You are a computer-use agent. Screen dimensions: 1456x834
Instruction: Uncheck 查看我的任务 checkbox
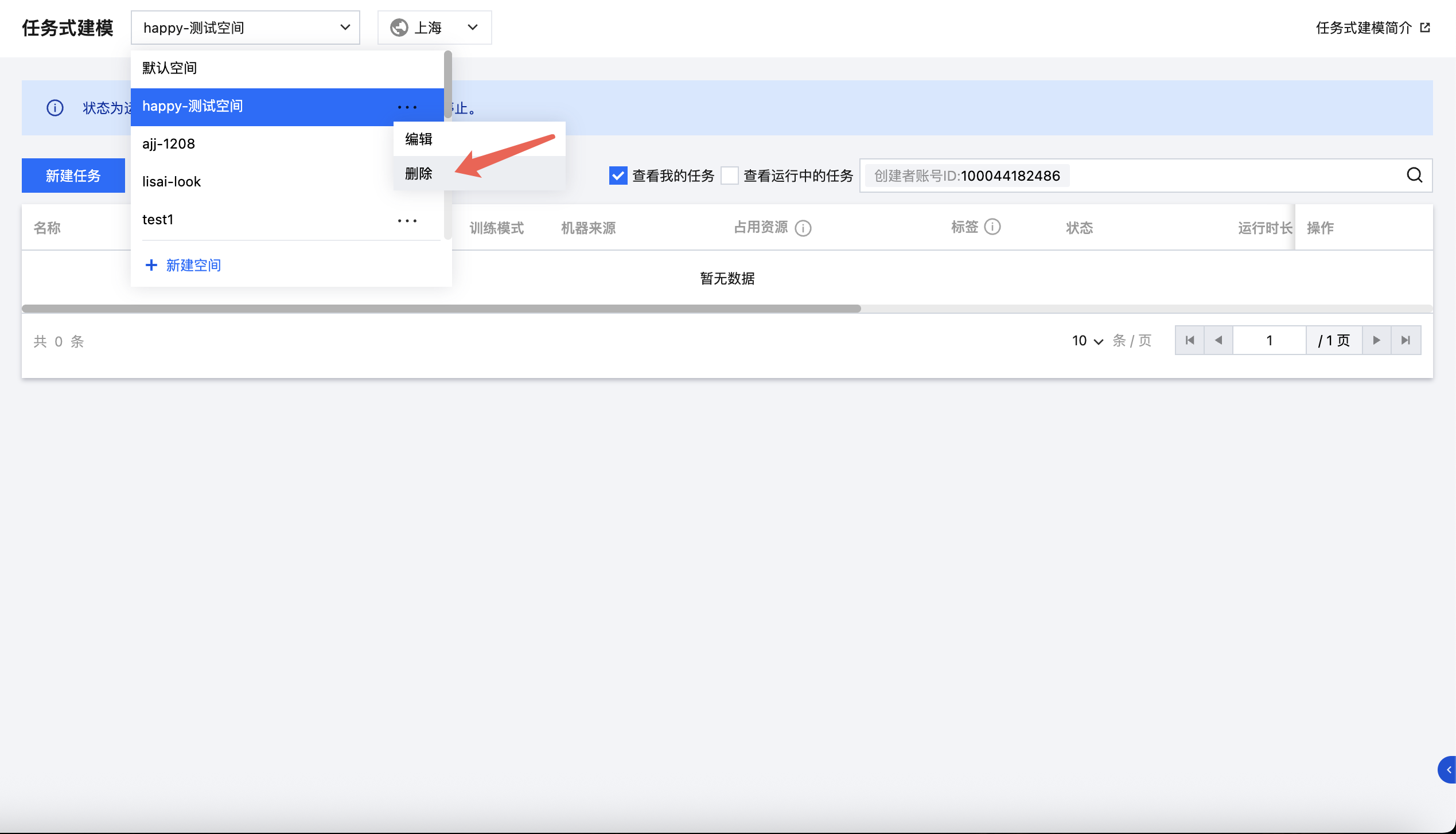618,176
